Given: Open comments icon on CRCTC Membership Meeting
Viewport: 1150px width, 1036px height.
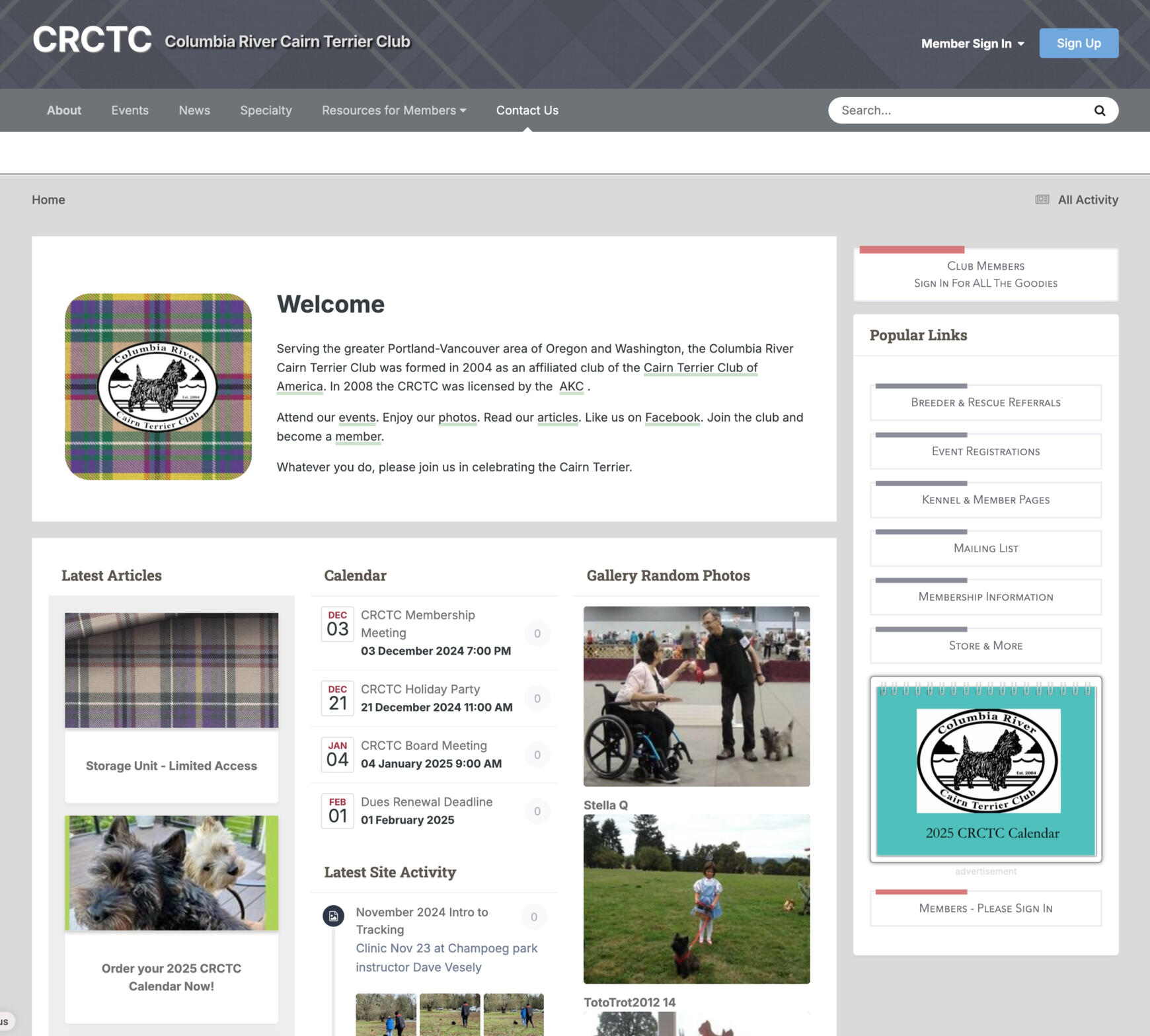Looking at the screenshot, I should coord(537,632).
